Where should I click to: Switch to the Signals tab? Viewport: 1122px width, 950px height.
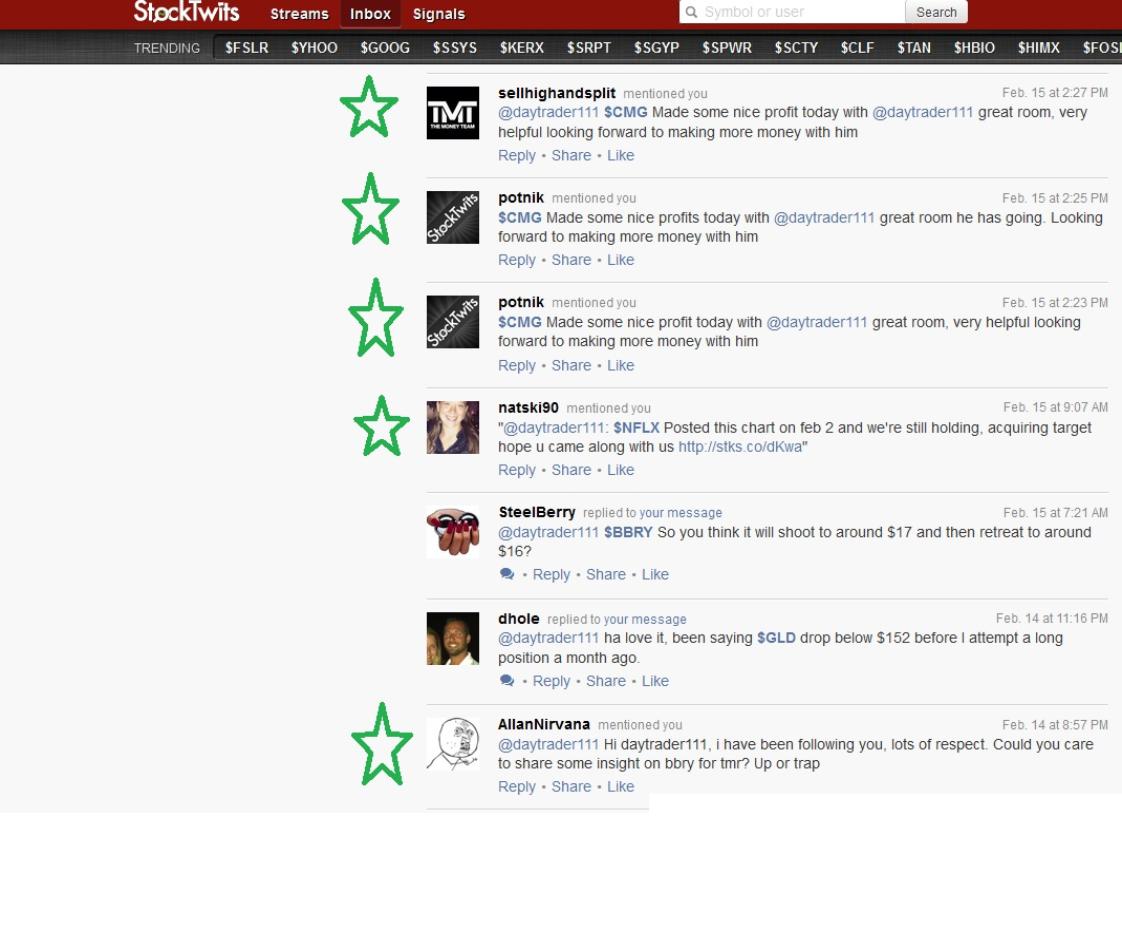point(438,14)
